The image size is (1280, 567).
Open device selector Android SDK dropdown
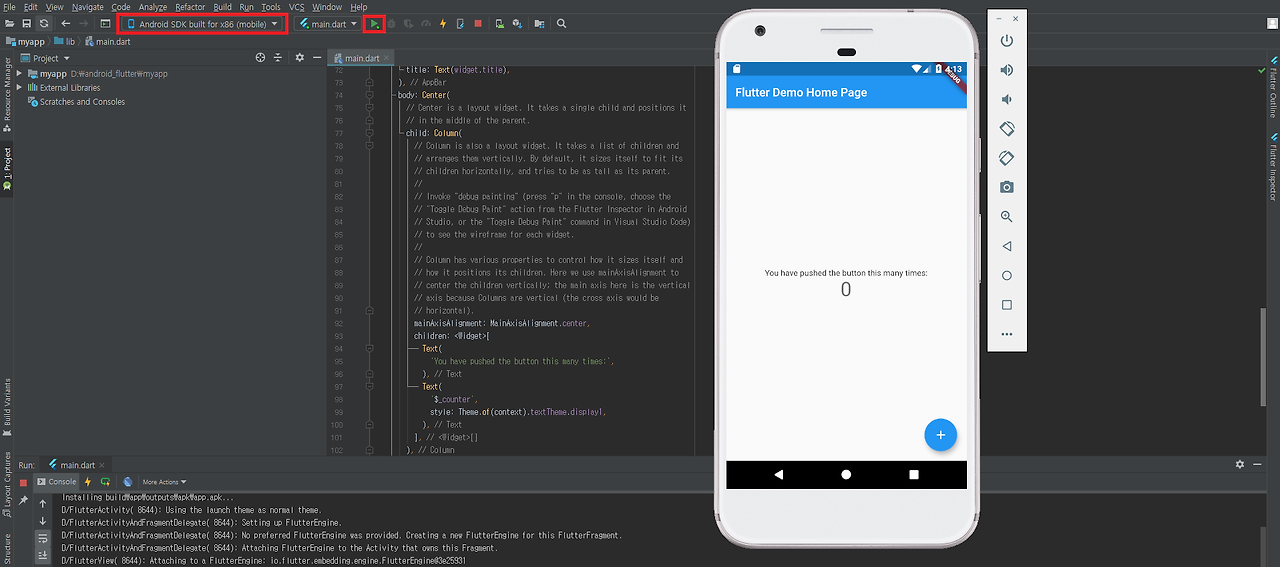click(x=203, y=23)
